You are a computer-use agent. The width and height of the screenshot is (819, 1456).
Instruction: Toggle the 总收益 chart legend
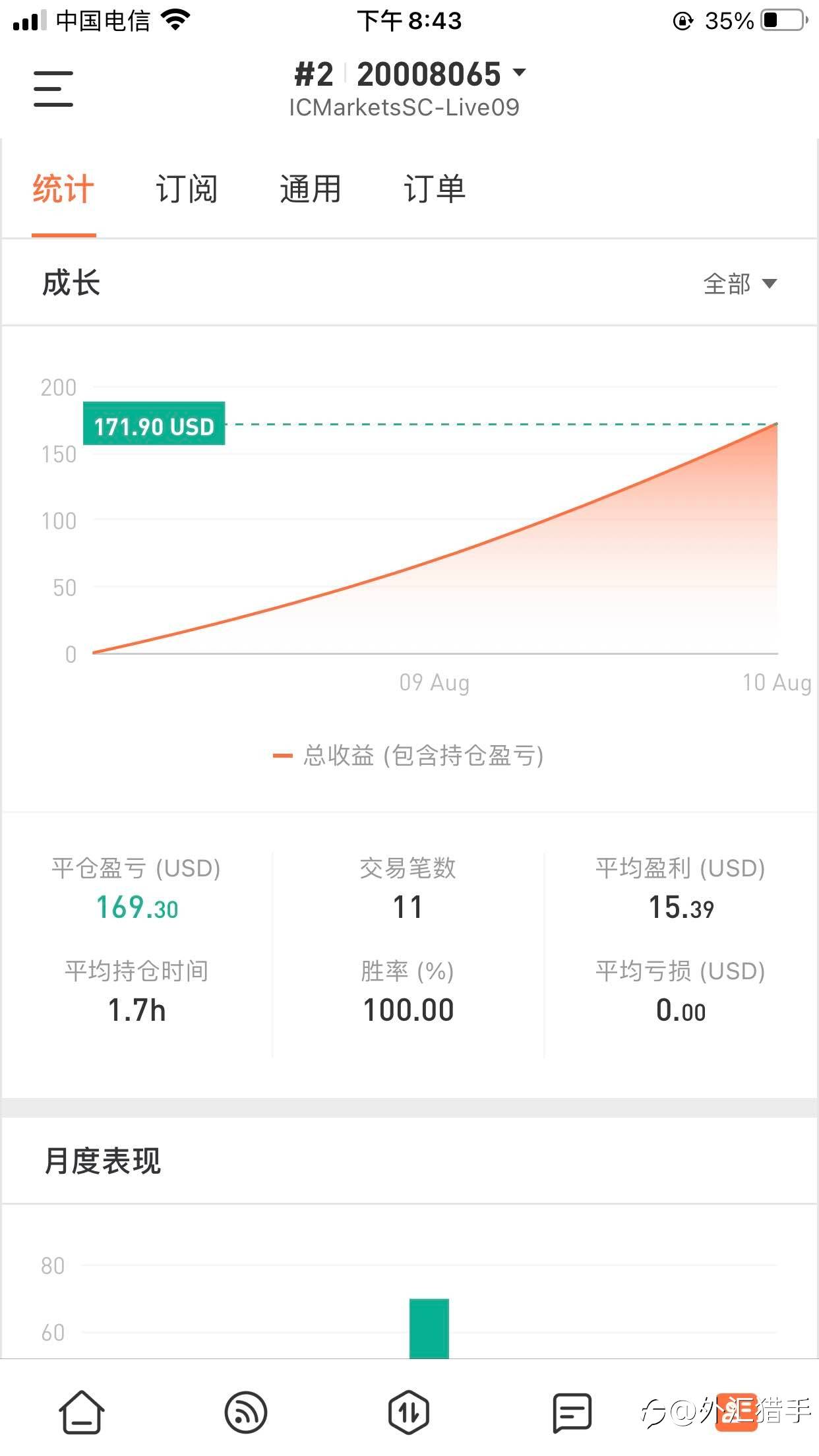click(409, 756)
